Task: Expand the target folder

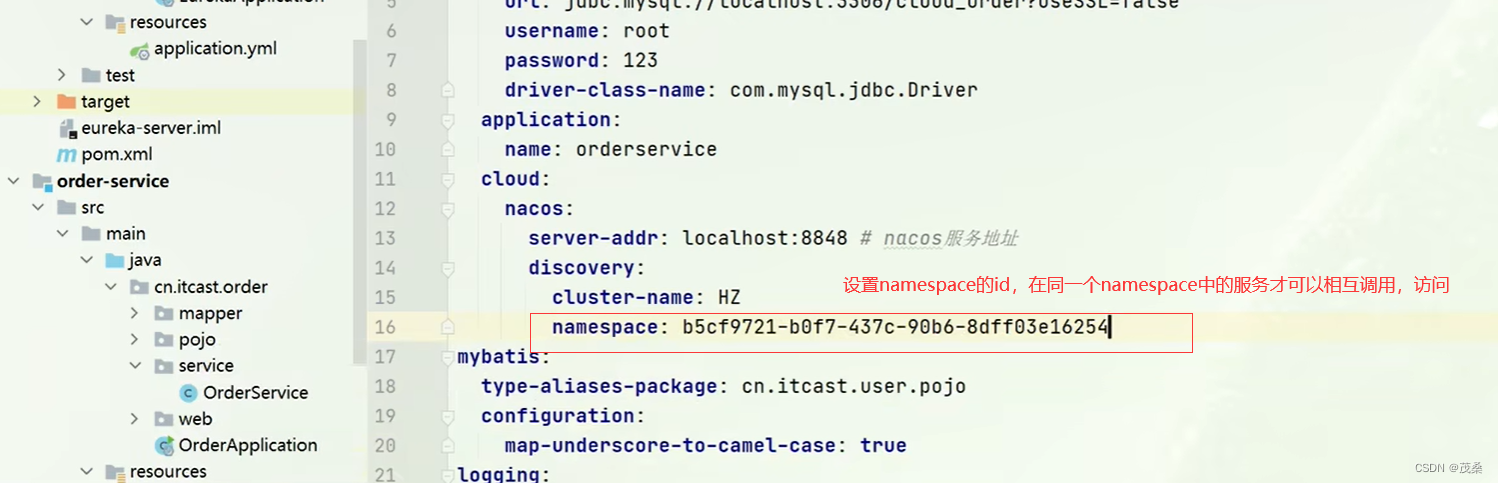Action: (37, 102)
